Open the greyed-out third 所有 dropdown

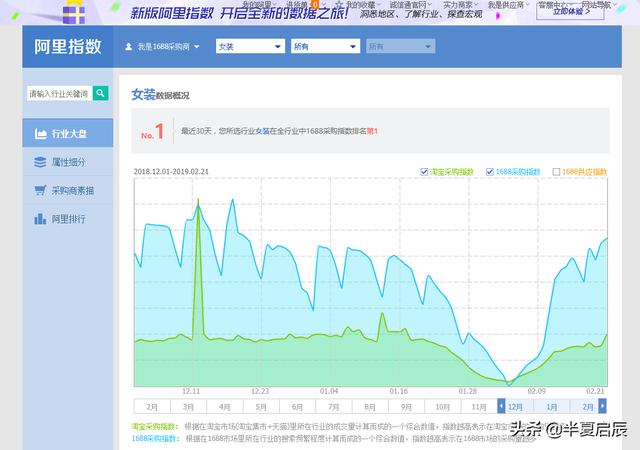click(x=400, y=47)
